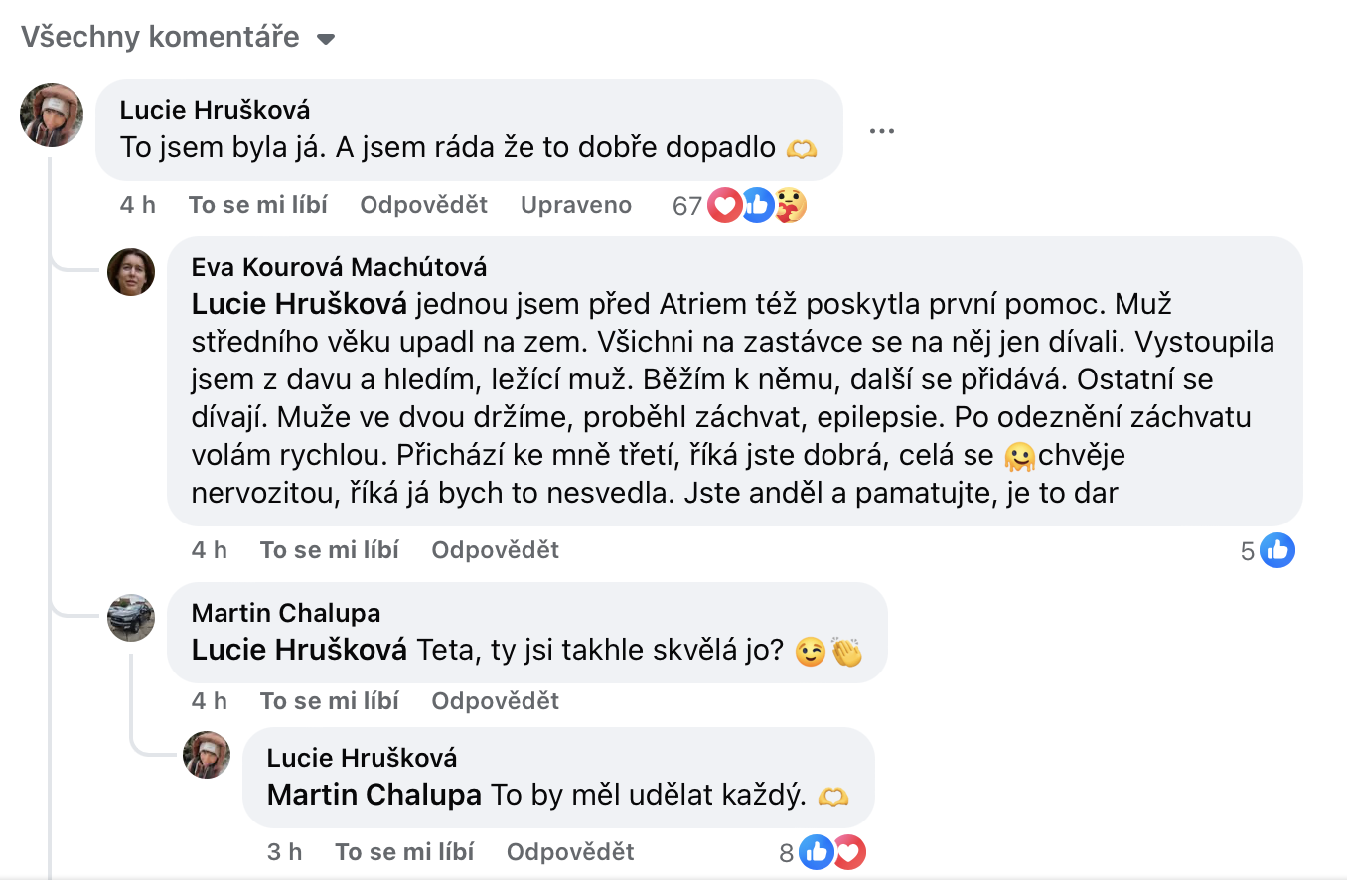Click the care hug reaction on top comment
Viewport: 1347px width, 896px height.
coord(791,206)
